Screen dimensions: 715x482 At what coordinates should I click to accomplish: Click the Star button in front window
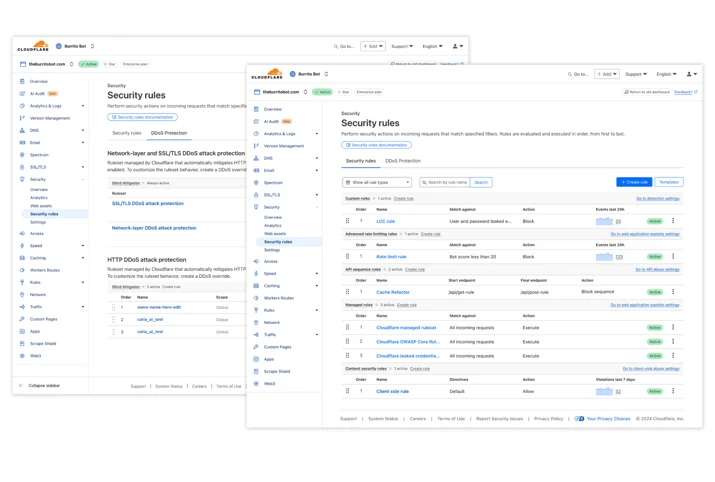click(x=343, y=92)
